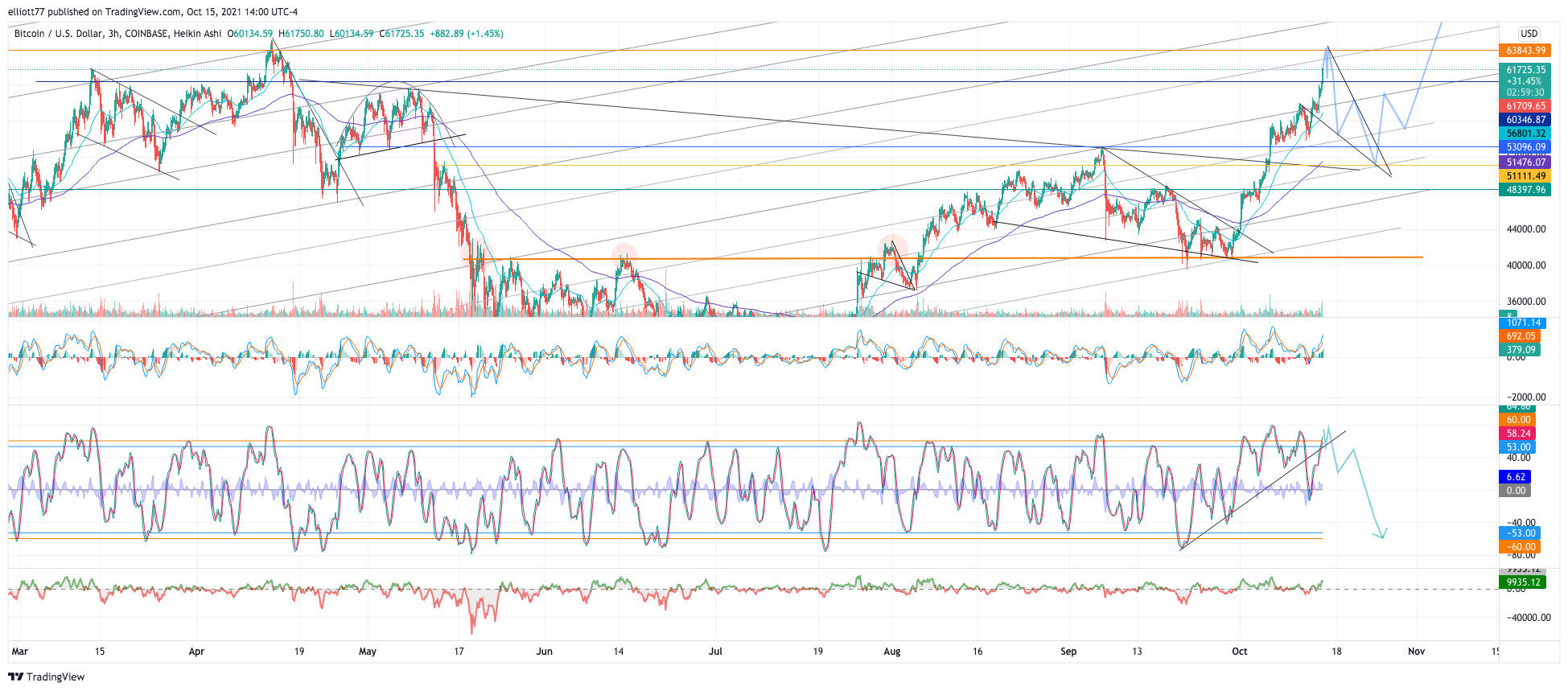
Task: Select the green 48397.96 price label
Action: (1525, 190)
